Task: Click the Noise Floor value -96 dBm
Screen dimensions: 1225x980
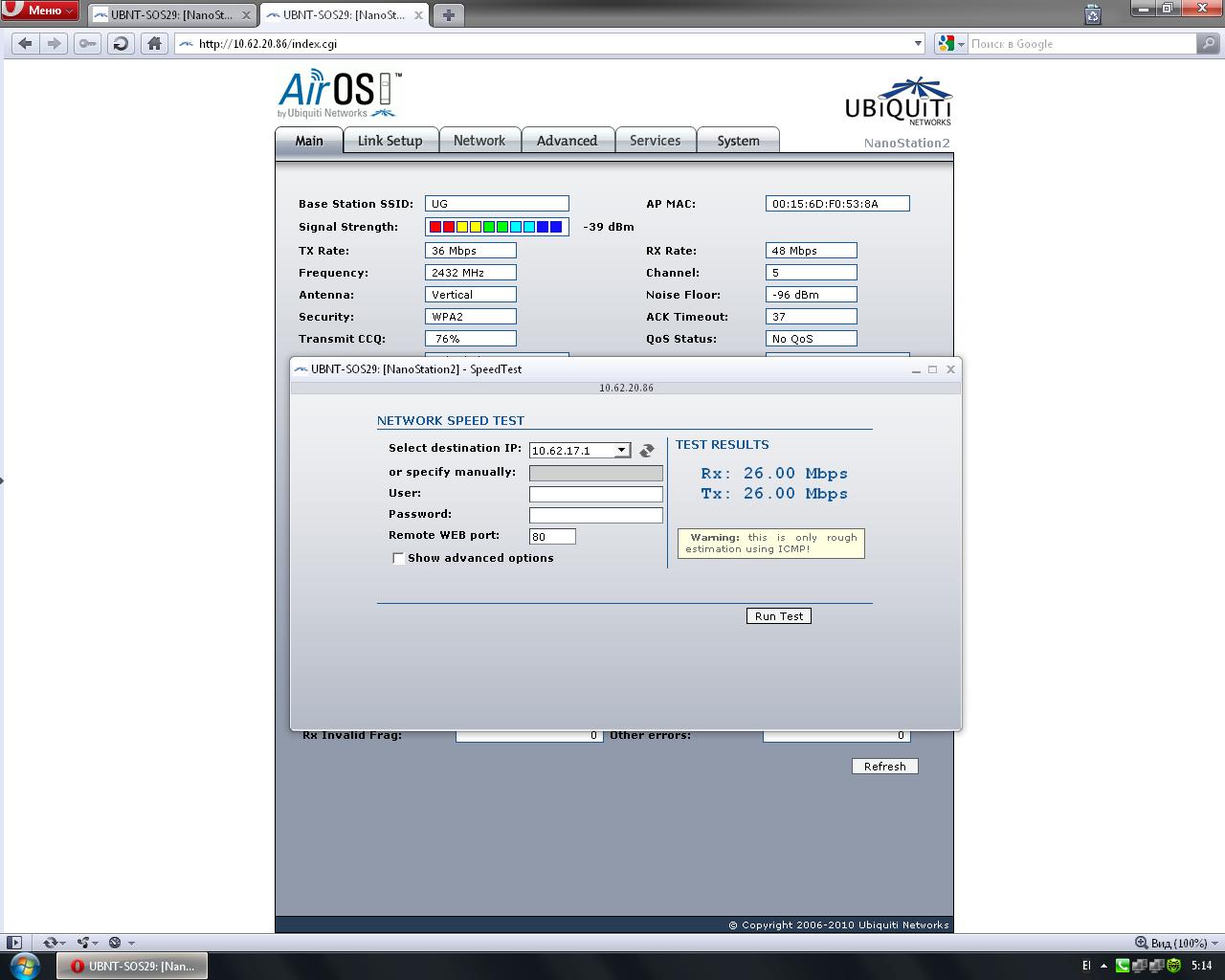Action: pyautogui.click(x=812, y=295)
